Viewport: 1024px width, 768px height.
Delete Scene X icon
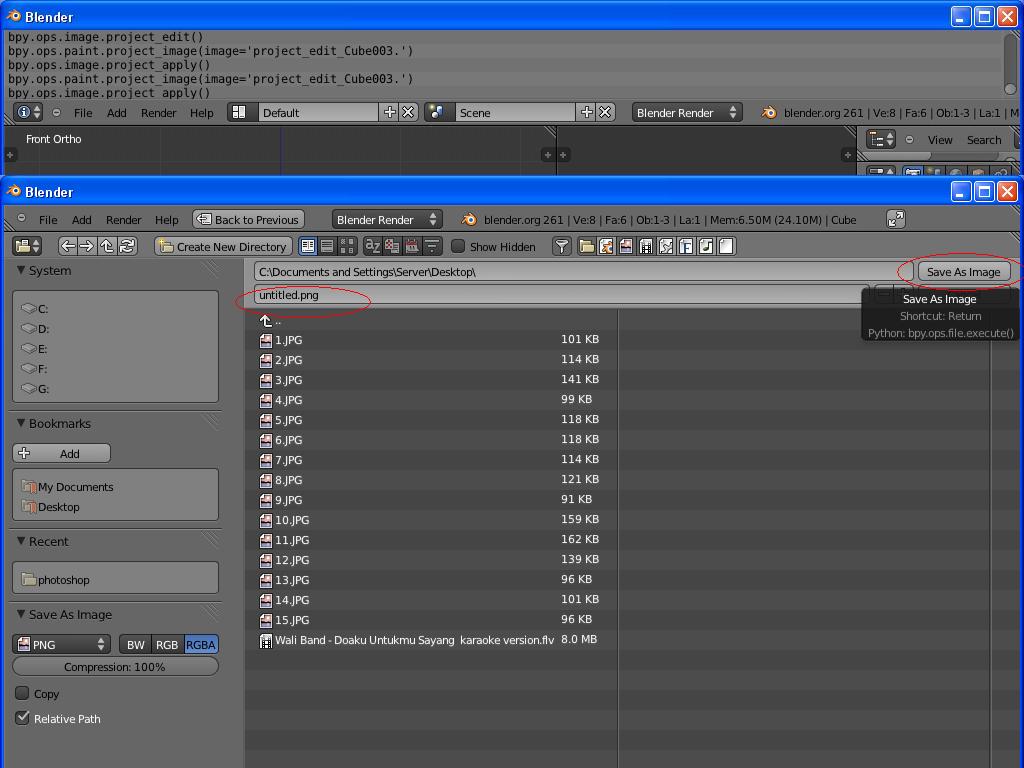point(605,112)
